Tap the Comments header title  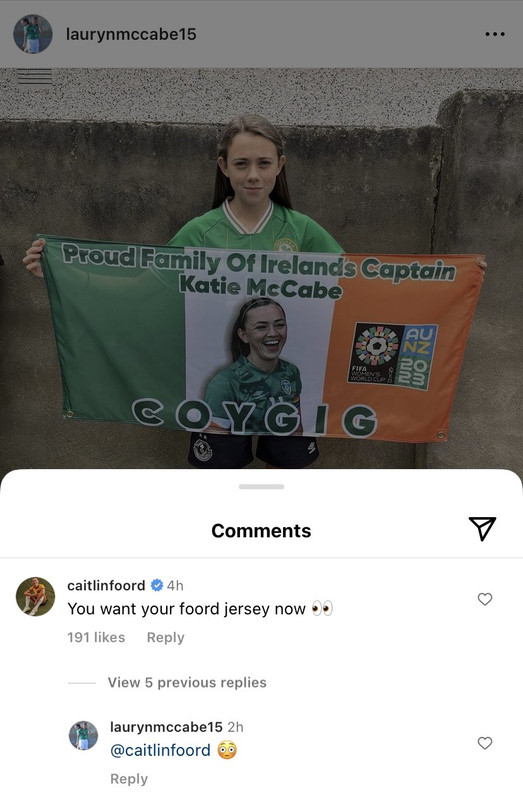[x=261, y=531]
